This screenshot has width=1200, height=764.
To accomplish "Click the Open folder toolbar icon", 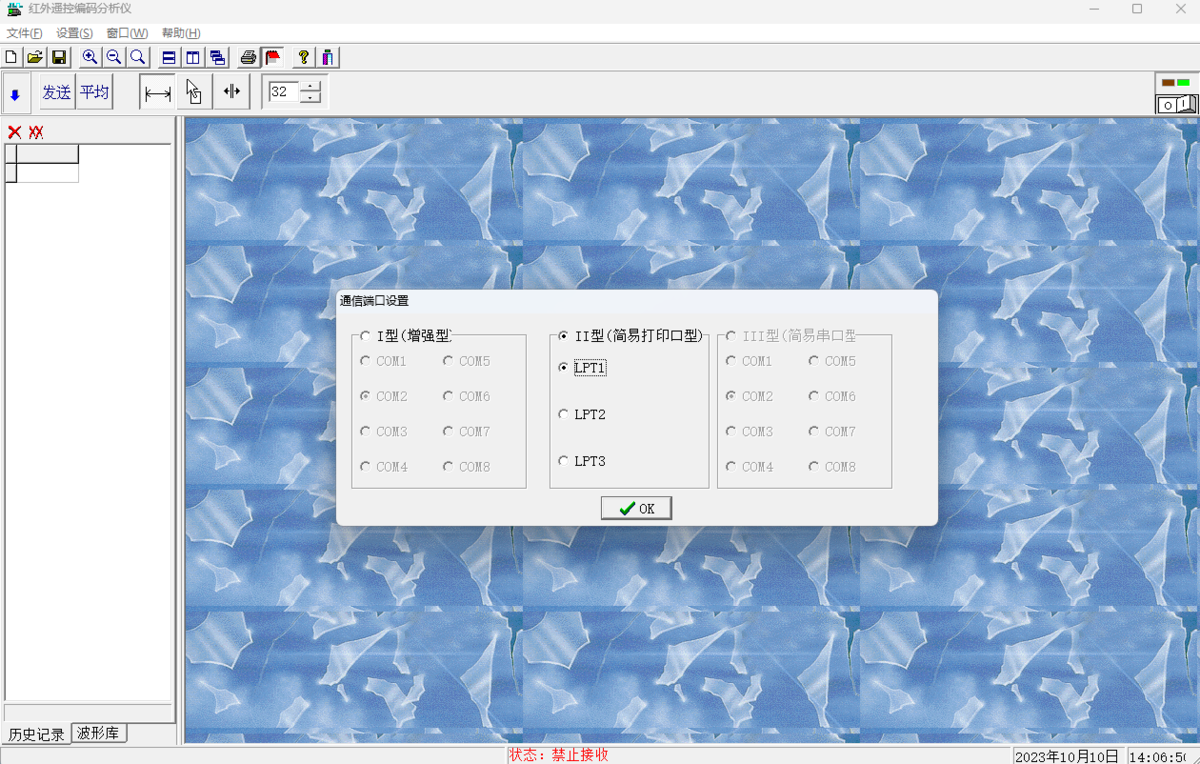I will point(35,57).
